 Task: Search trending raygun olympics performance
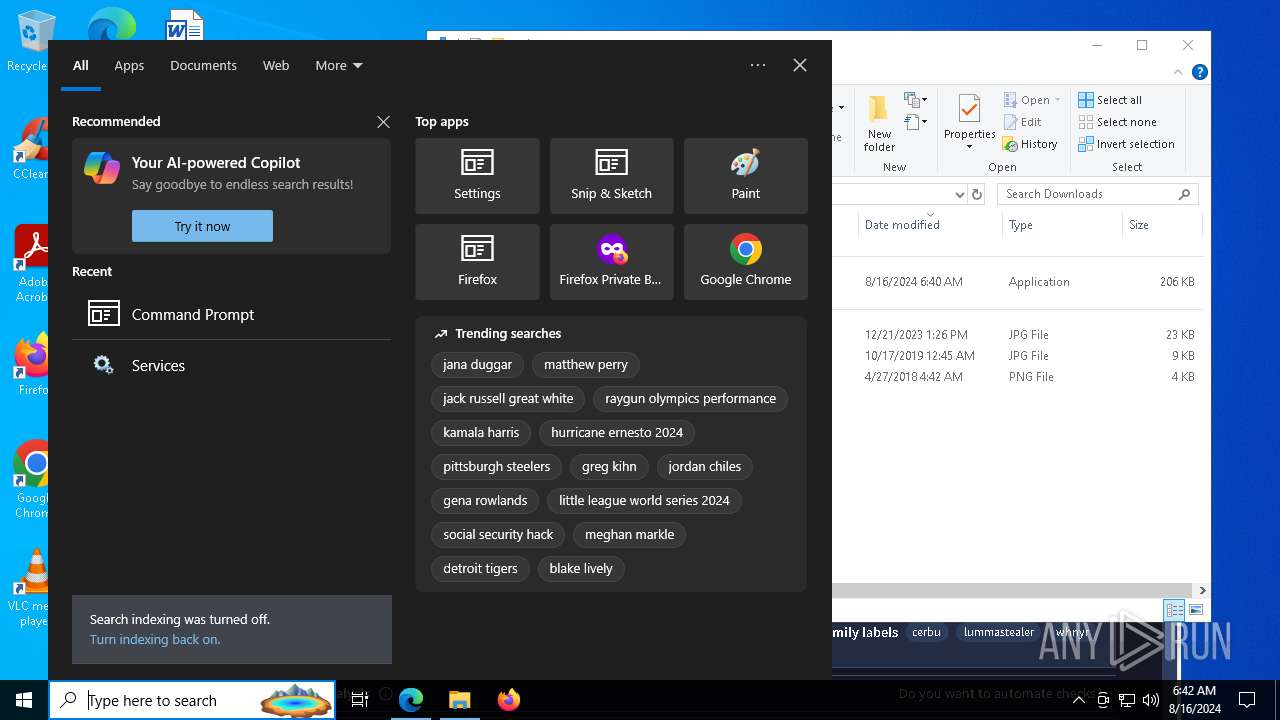tap(690, 399)
